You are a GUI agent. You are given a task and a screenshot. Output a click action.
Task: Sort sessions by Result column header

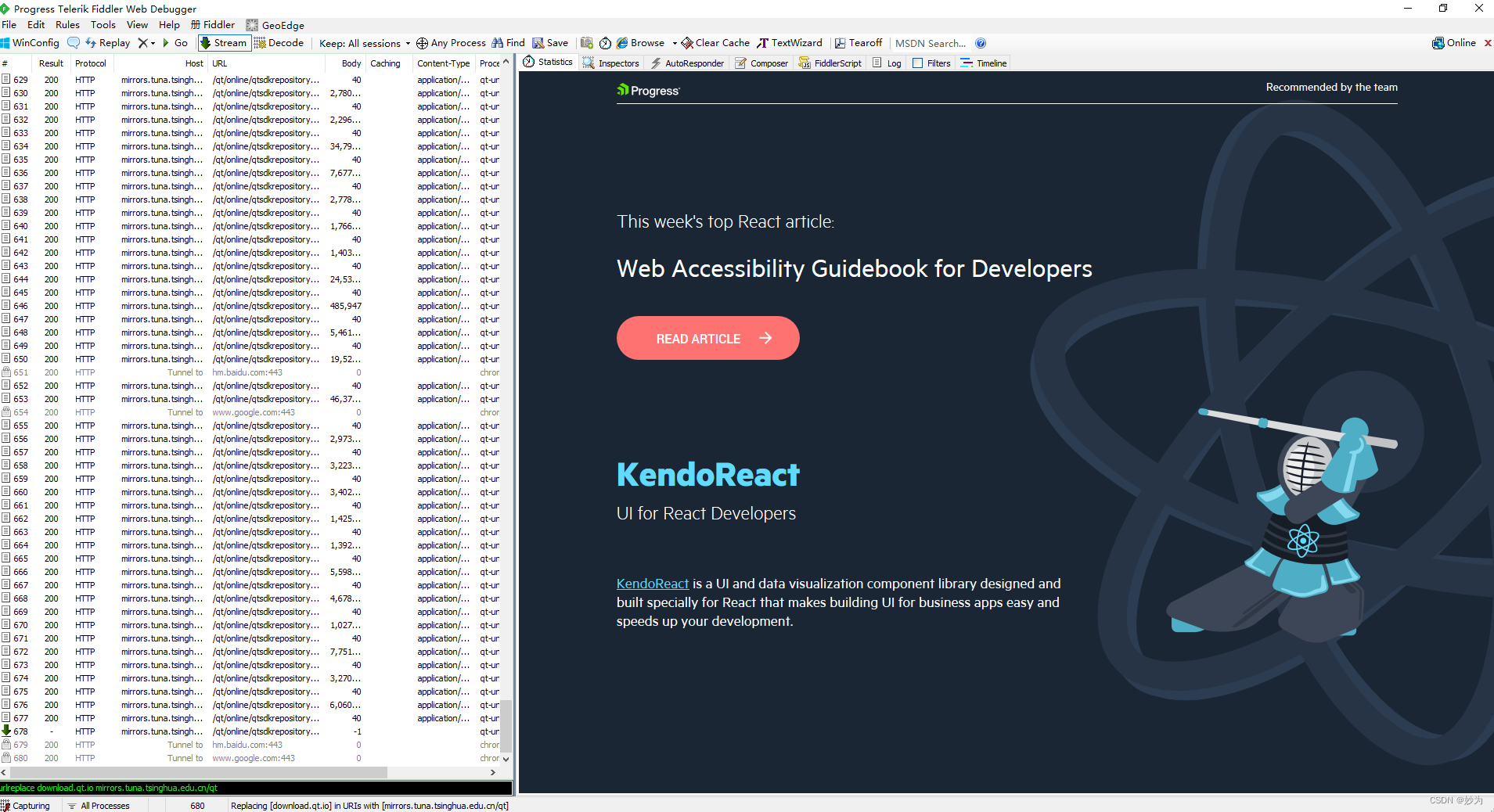pos(51,63)
